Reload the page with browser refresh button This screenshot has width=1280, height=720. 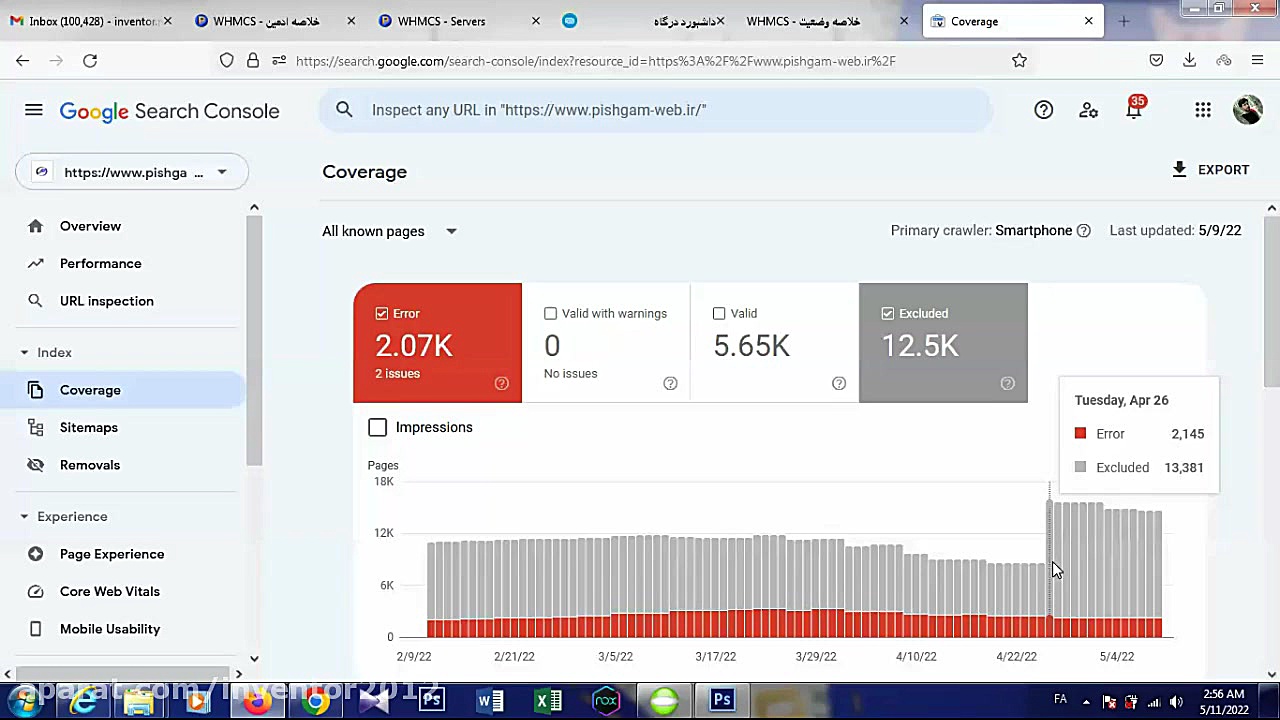[90, 61]
